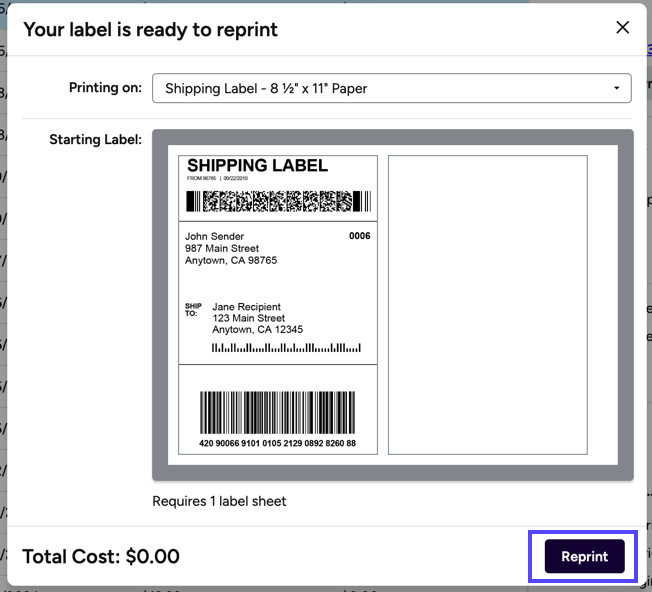Click the large tracking barcode in preview
Viewport: 652px width, 592px height.
(x=278, y=411)
